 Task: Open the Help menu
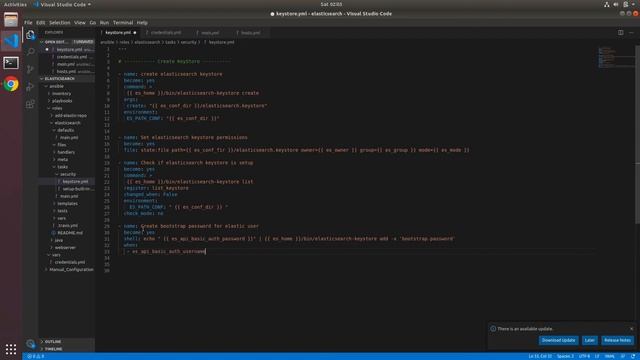142,23
